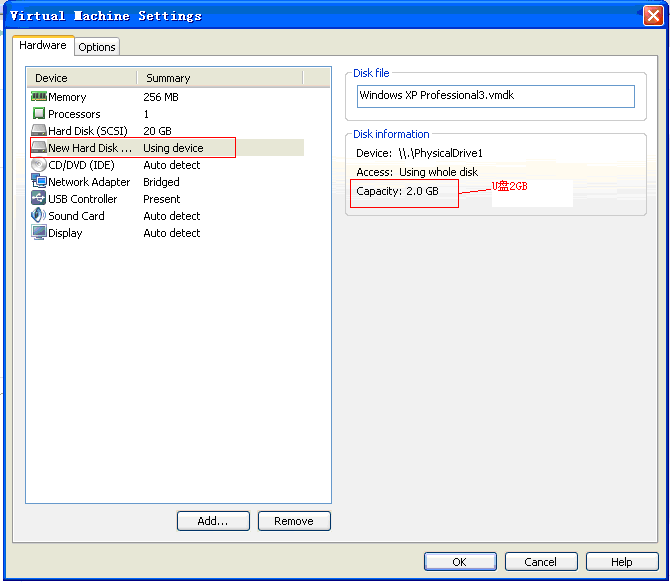
Task: Select the Display row label
Action: (65, 233)
